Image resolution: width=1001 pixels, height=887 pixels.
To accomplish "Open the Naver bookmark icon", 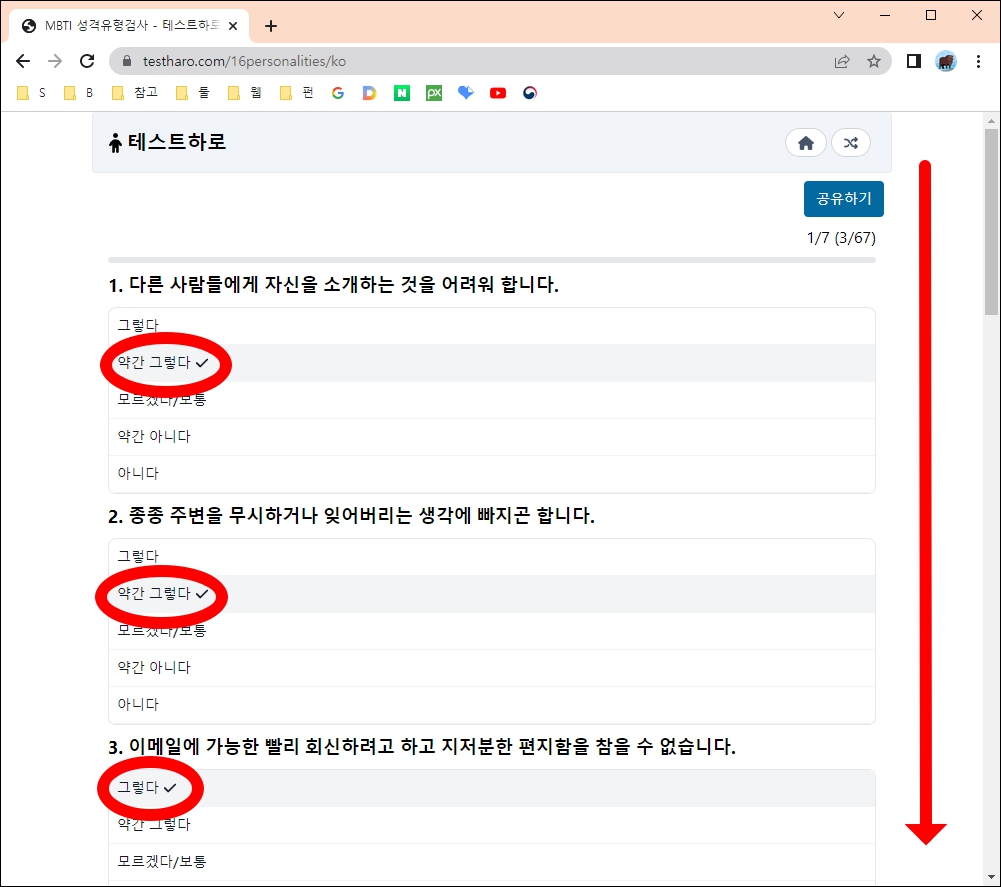I will [x=401, y=92].
